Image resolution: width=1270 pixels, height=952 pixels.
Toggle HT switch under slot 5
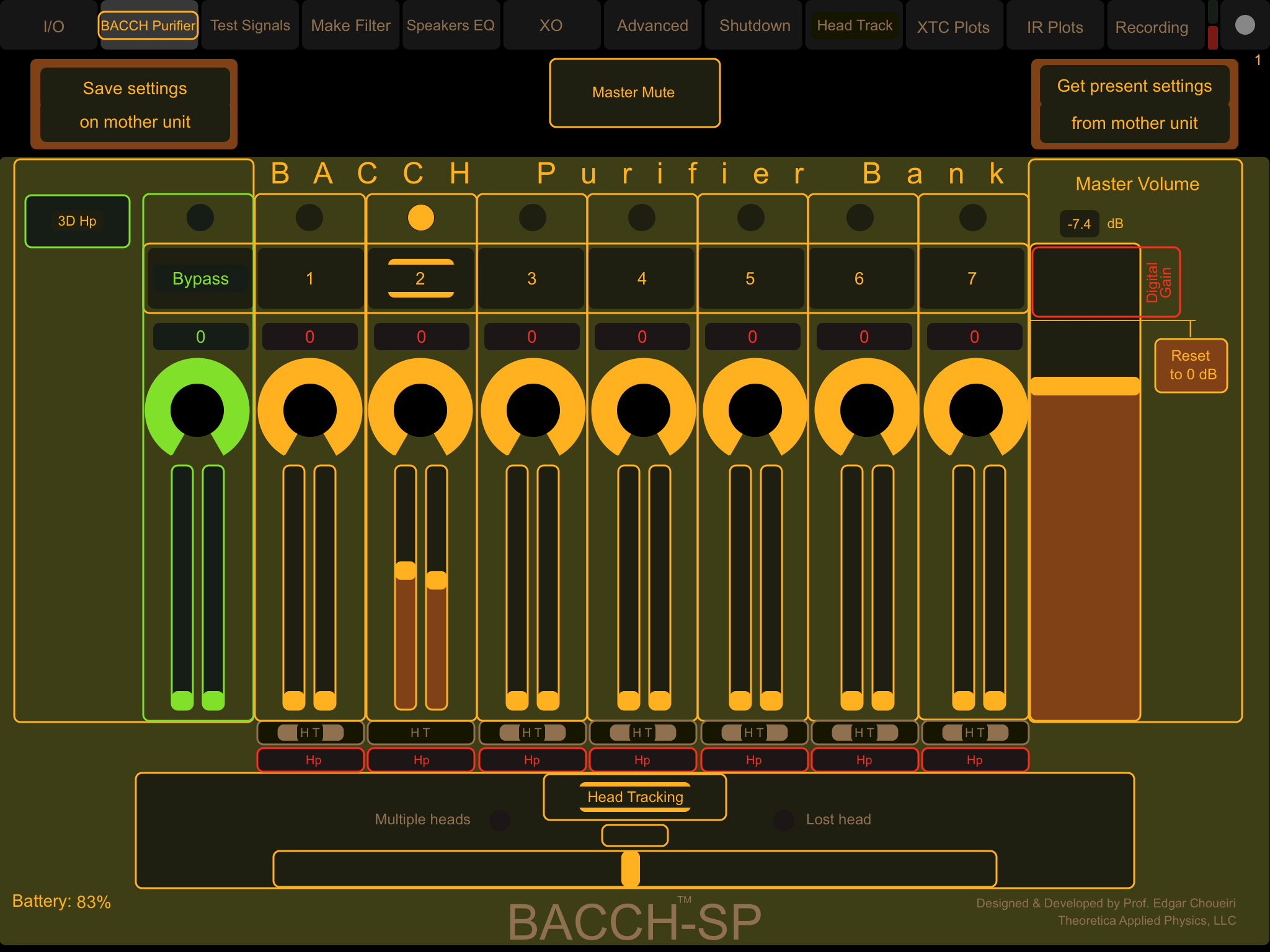[753, 733]
